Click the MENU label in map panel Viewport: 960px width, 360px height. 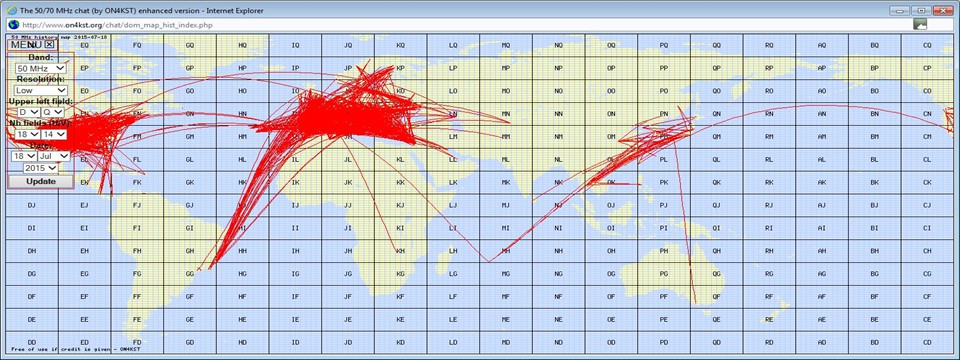(x=26, y=44)
